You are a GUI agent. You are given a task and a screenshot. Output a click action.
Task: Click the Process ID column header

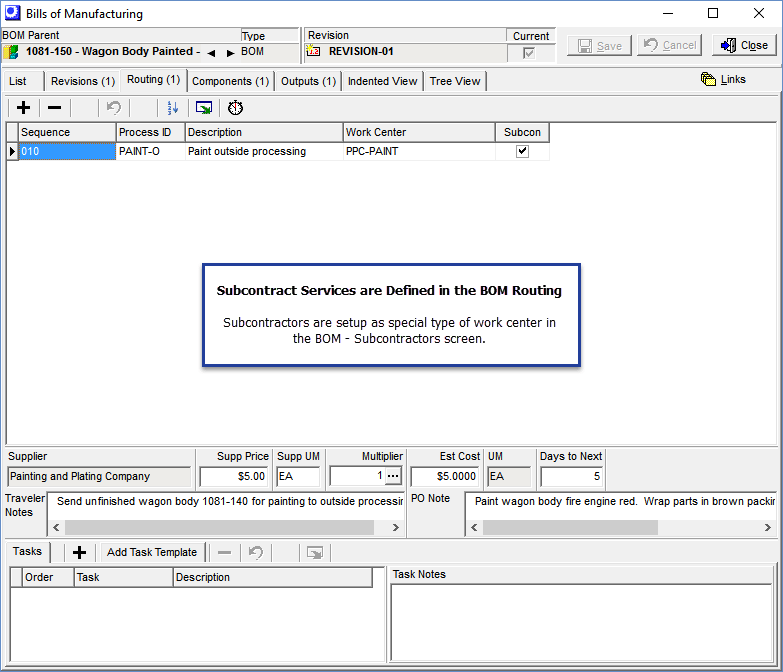(151, 132)
